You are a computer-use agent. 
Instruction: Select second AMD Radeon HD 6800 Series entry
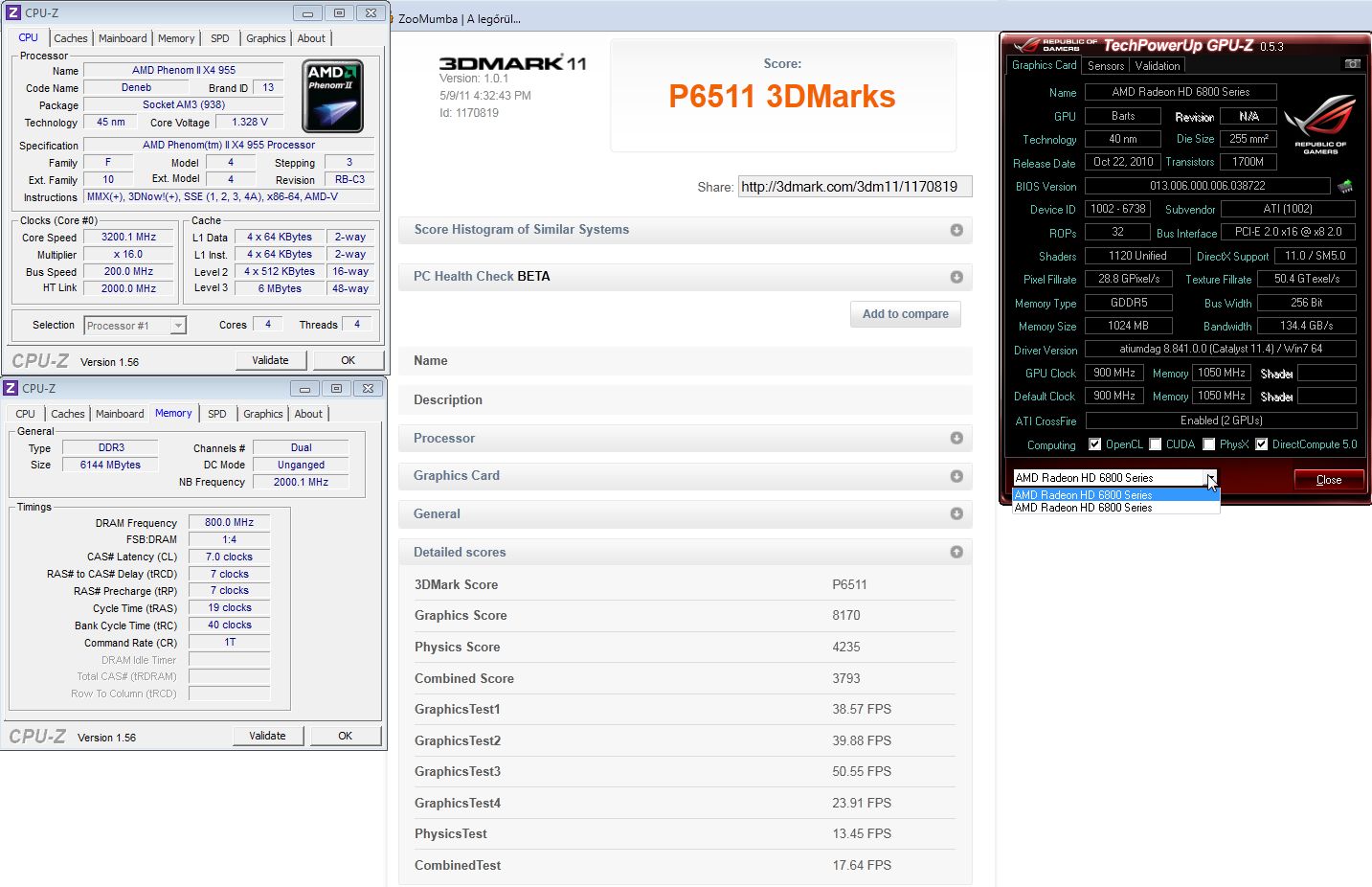pos(1115,508)
